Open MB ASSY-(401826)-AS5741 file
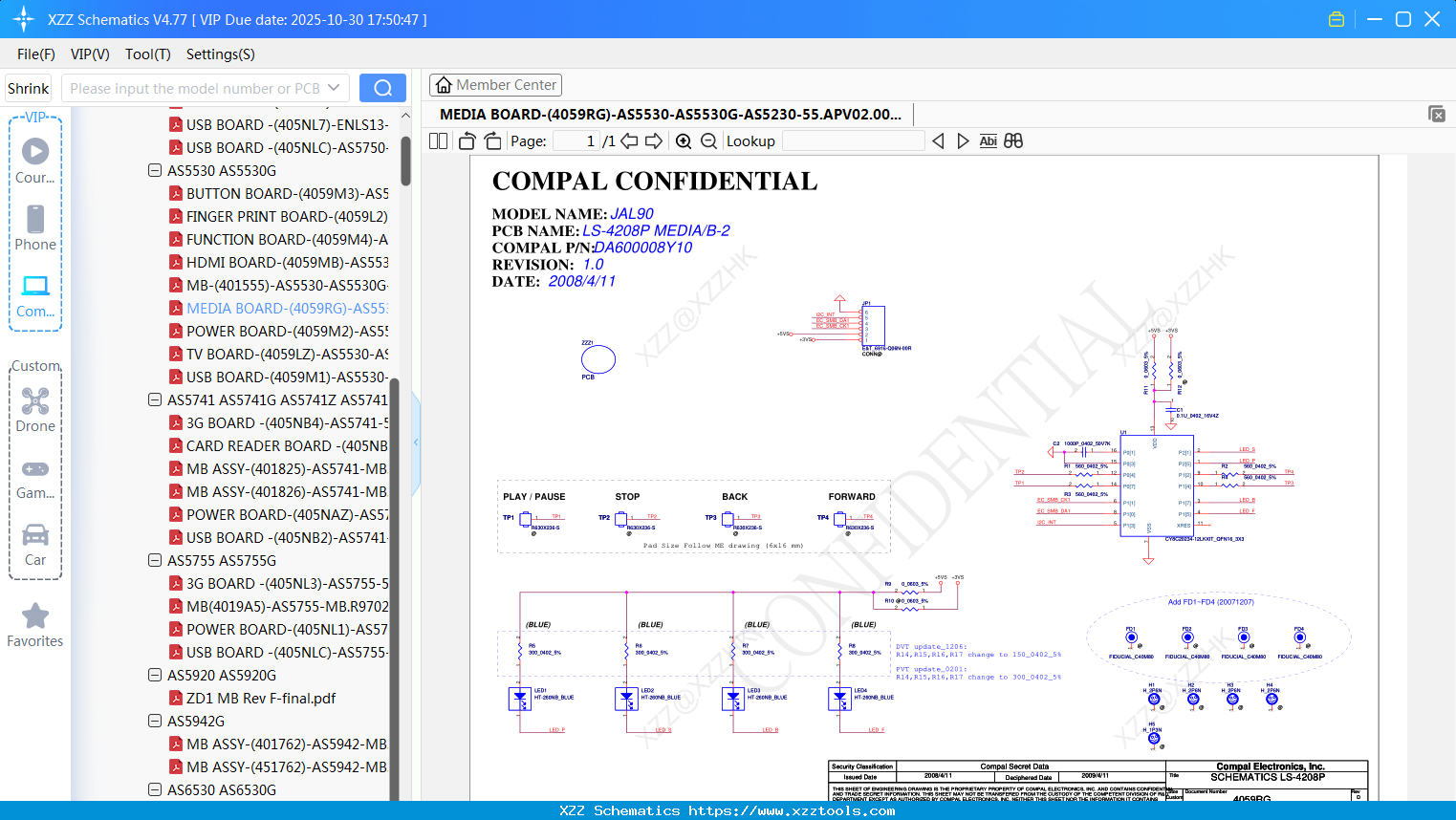 point(279,491)
